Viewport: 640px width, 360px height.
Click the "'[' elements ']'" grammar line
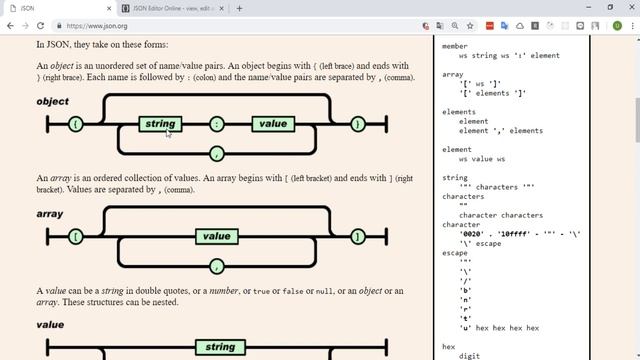493,93
